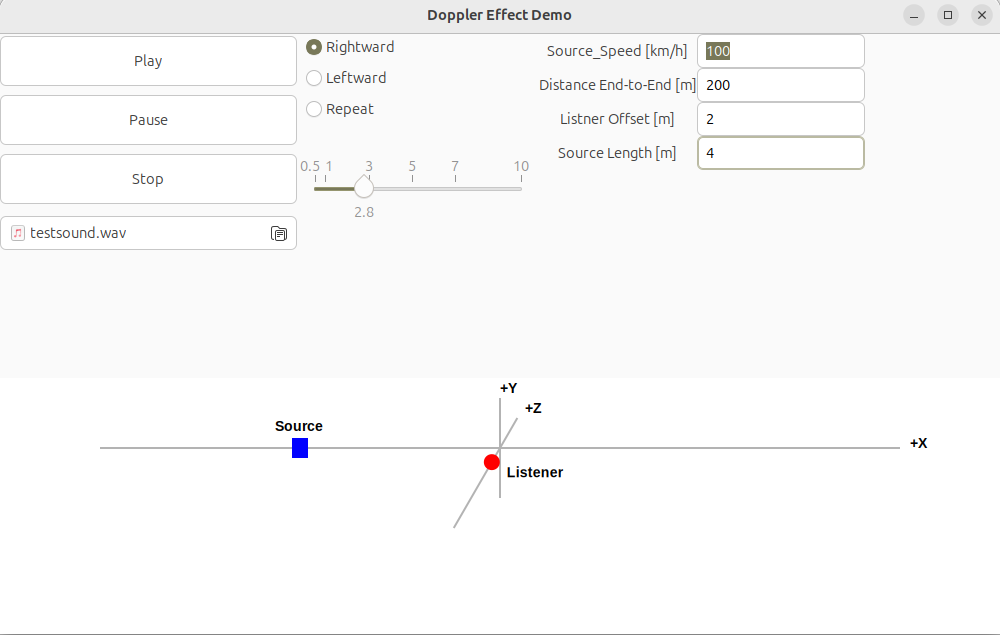Enable Repeat playback mode
Image resolution: width=1000 pixels, height=635 pixels.
(x=313, y=108)
